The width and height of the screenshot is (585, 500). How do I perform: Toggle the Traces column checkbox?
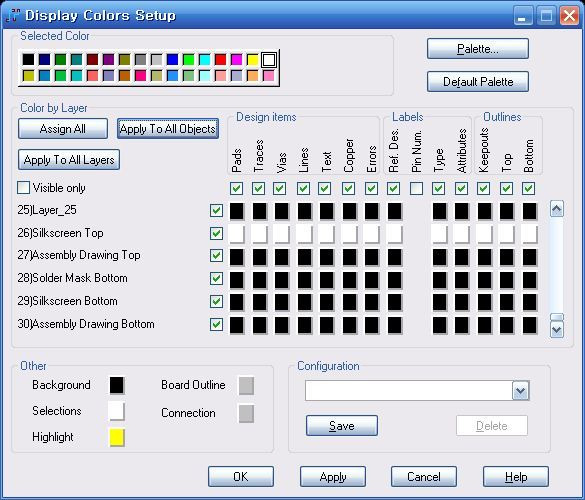click(259, 188)
